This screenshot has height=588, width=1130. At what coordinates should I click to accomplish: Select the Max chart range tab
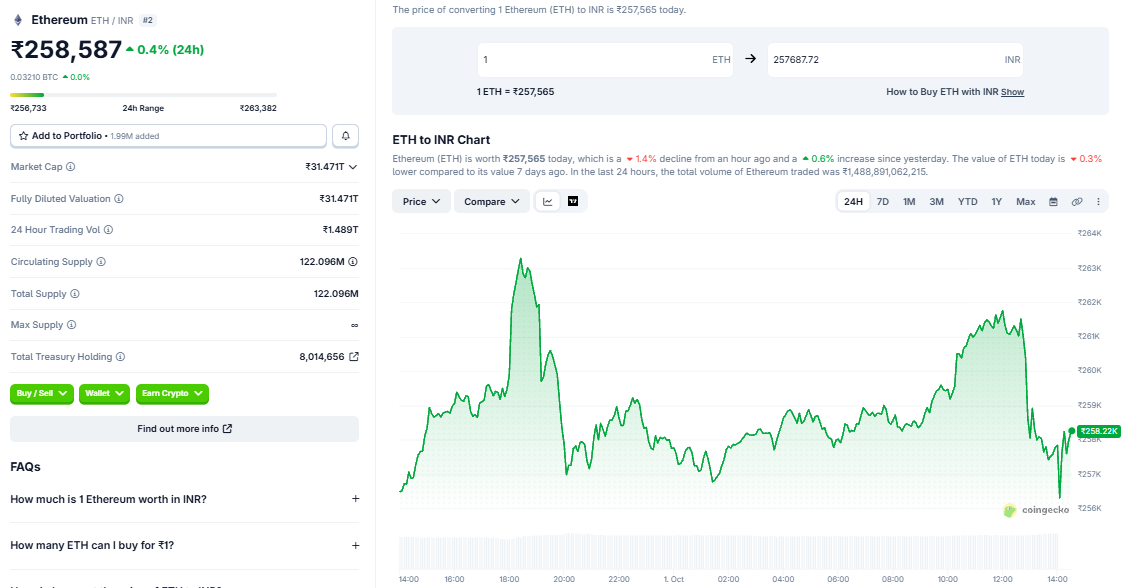coord(1026,202)
